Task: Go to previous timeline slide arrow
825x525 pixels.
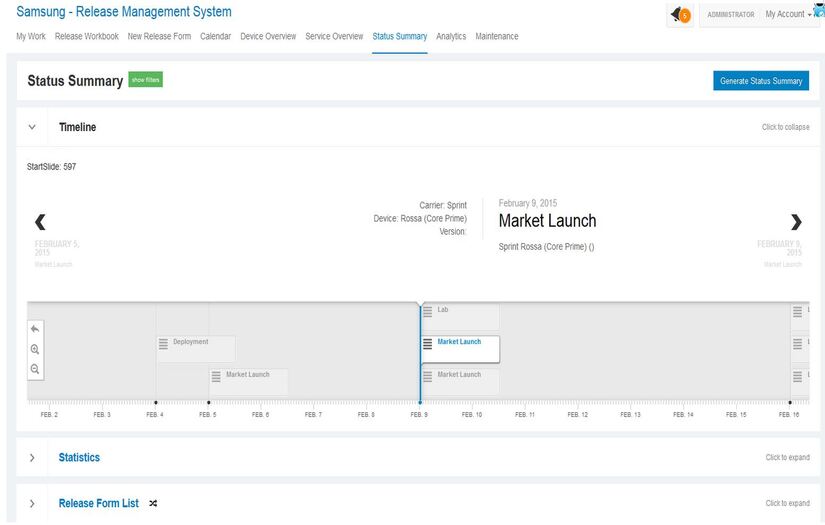Action: (40, 222)
